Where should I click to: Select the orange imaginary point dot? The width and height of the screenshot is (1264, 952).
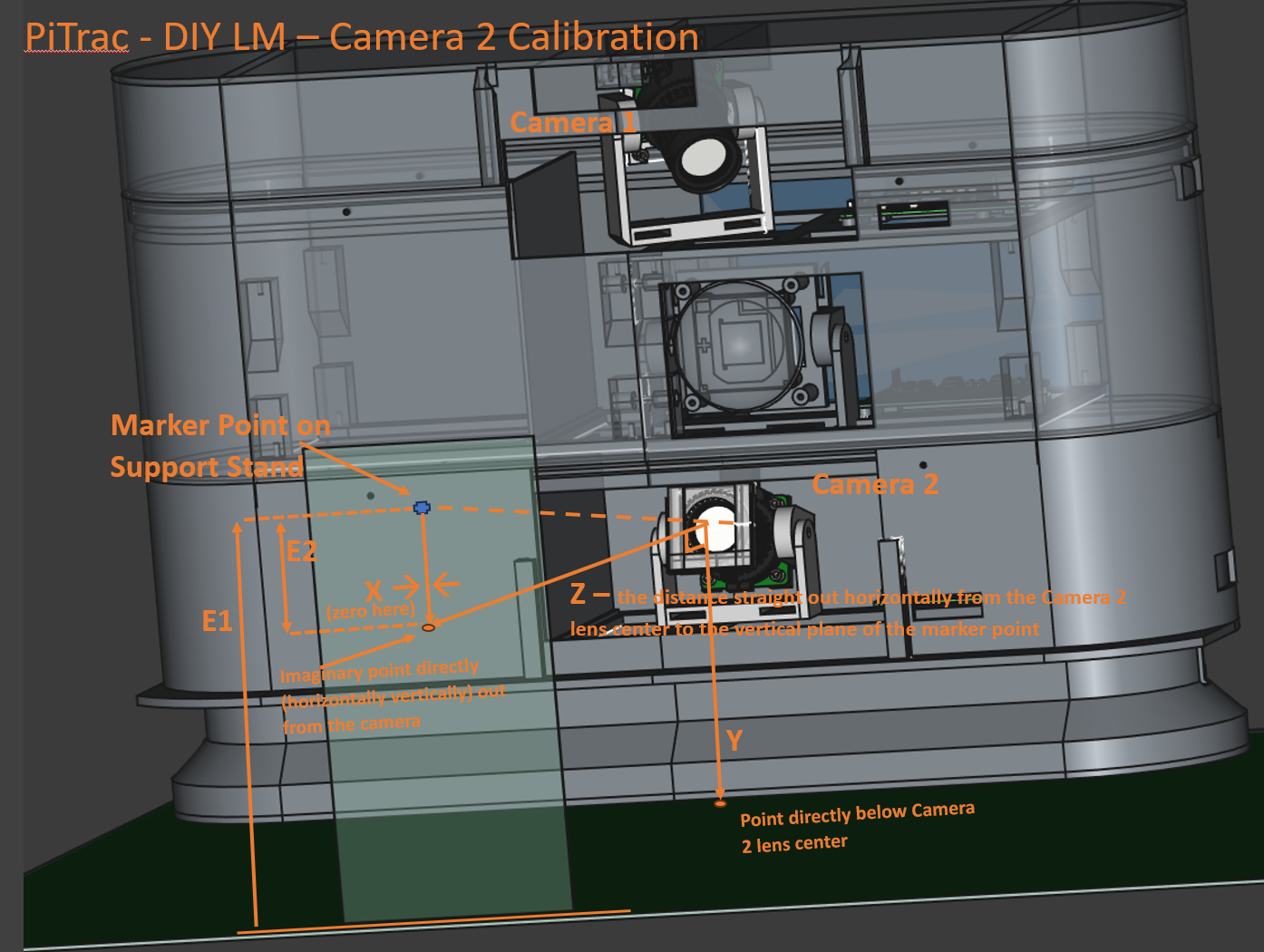coord(429,627)
